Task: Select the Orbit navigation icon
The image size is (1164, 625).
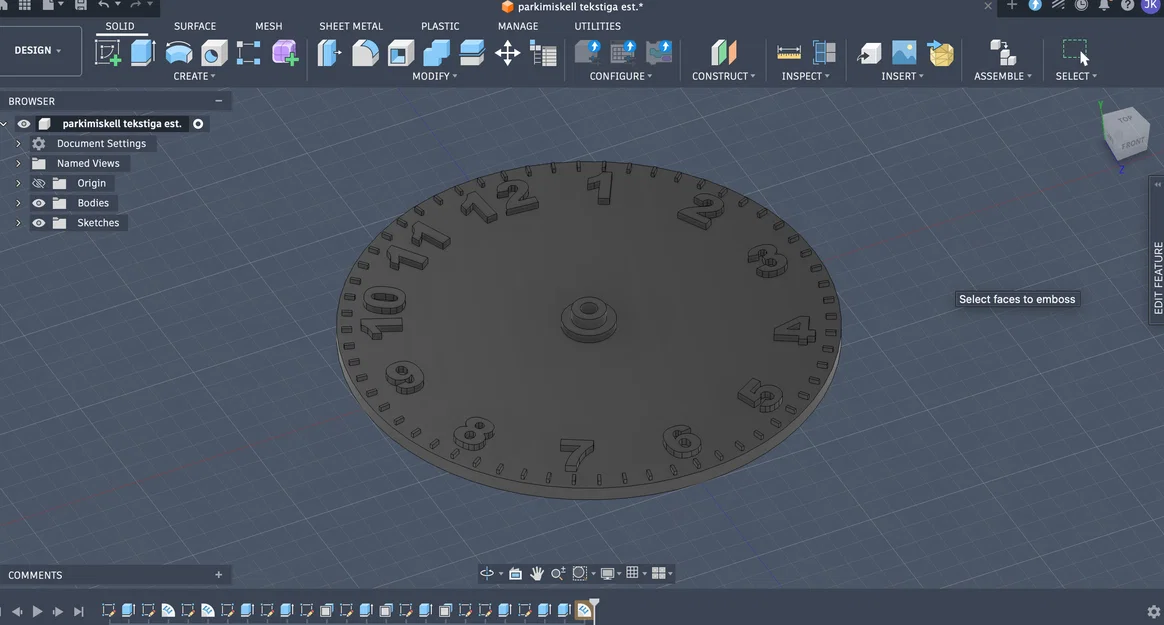Action: [x=487, y=573]
